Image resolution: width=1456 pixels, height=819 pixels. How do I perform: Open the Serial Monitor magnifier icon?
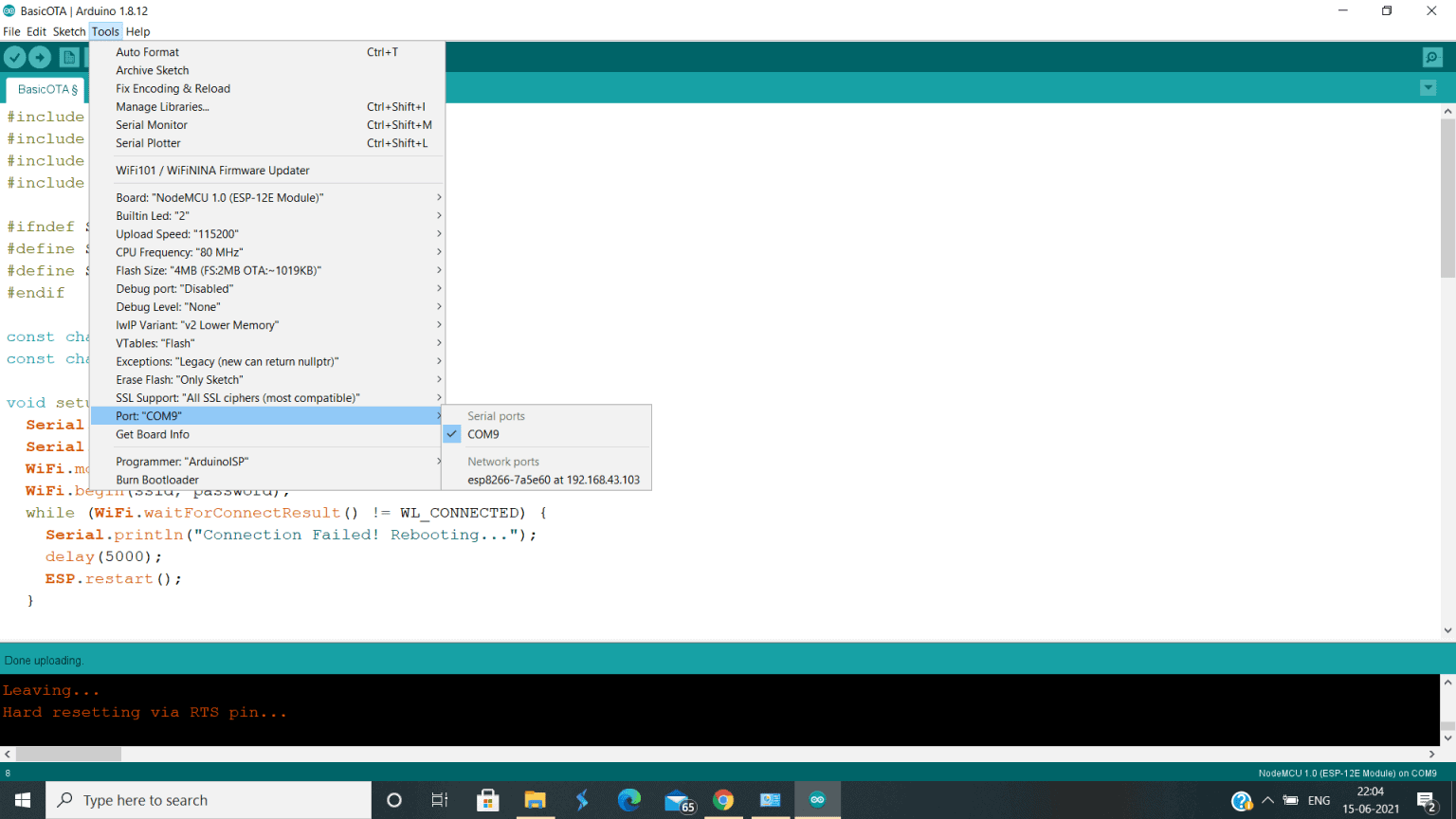coord(1432,58)
